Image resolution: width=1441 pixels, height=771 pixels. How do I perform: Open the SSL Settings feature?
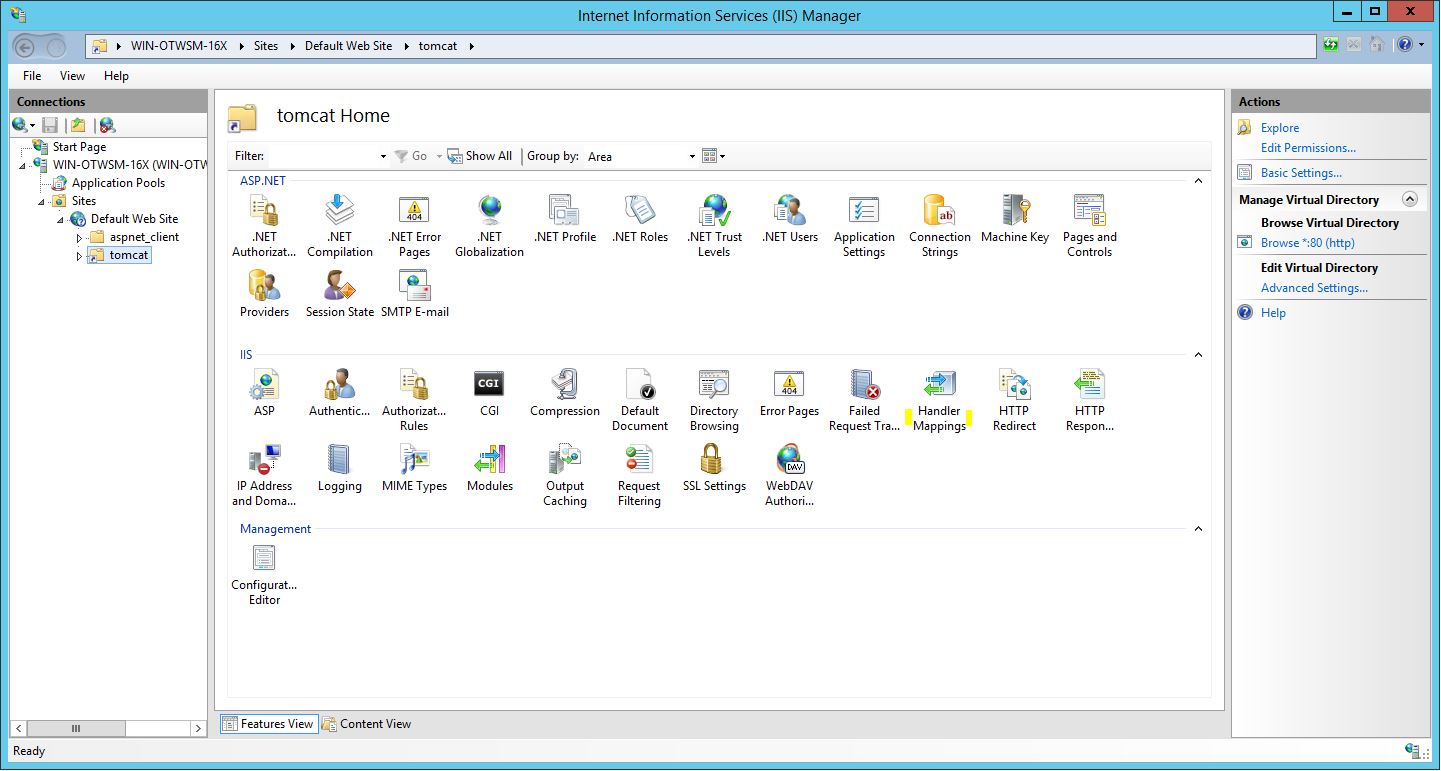point(714,468)
